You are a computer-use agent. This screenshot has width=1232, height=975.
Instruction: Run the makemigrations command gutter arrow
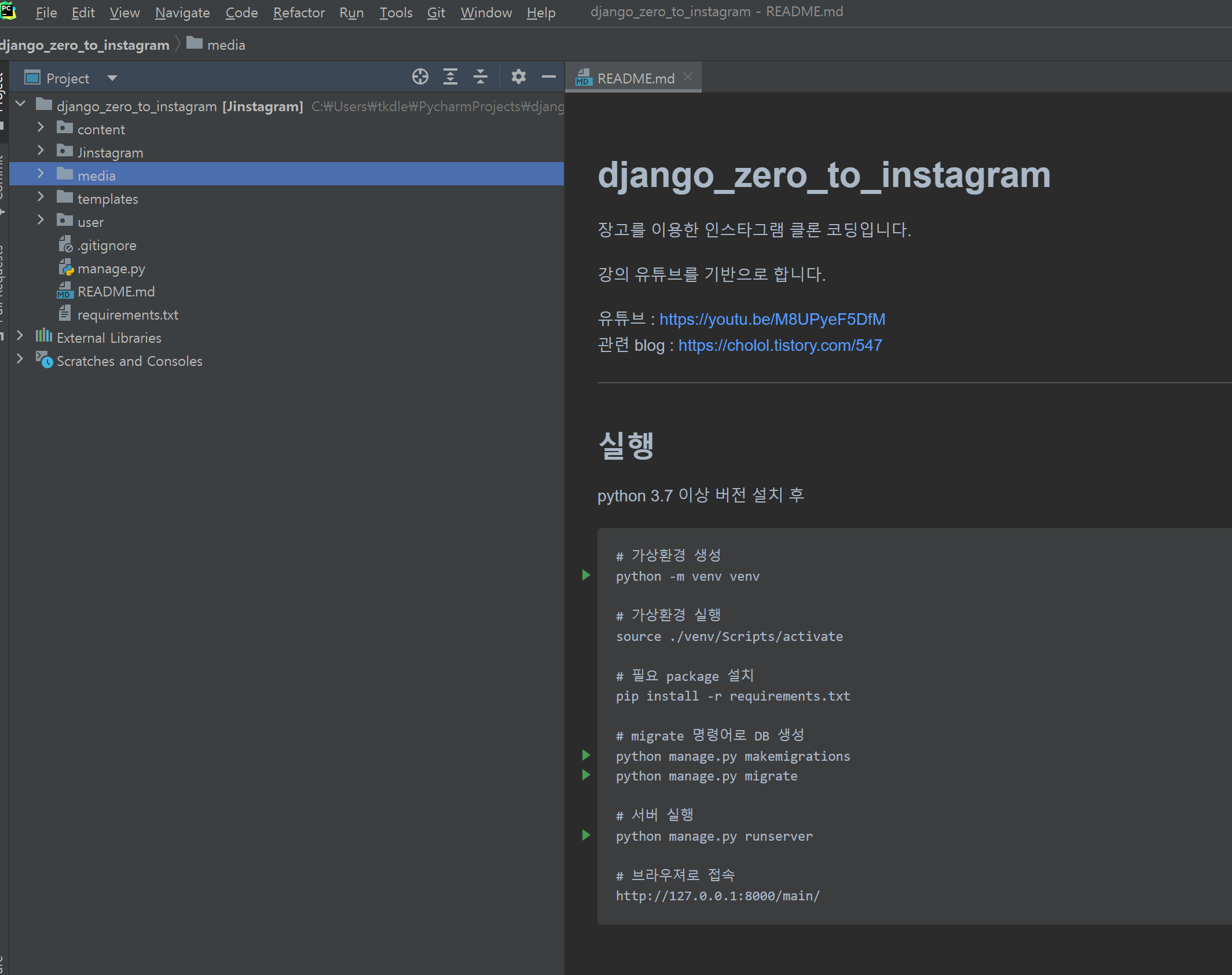click(x=586, y=755)
